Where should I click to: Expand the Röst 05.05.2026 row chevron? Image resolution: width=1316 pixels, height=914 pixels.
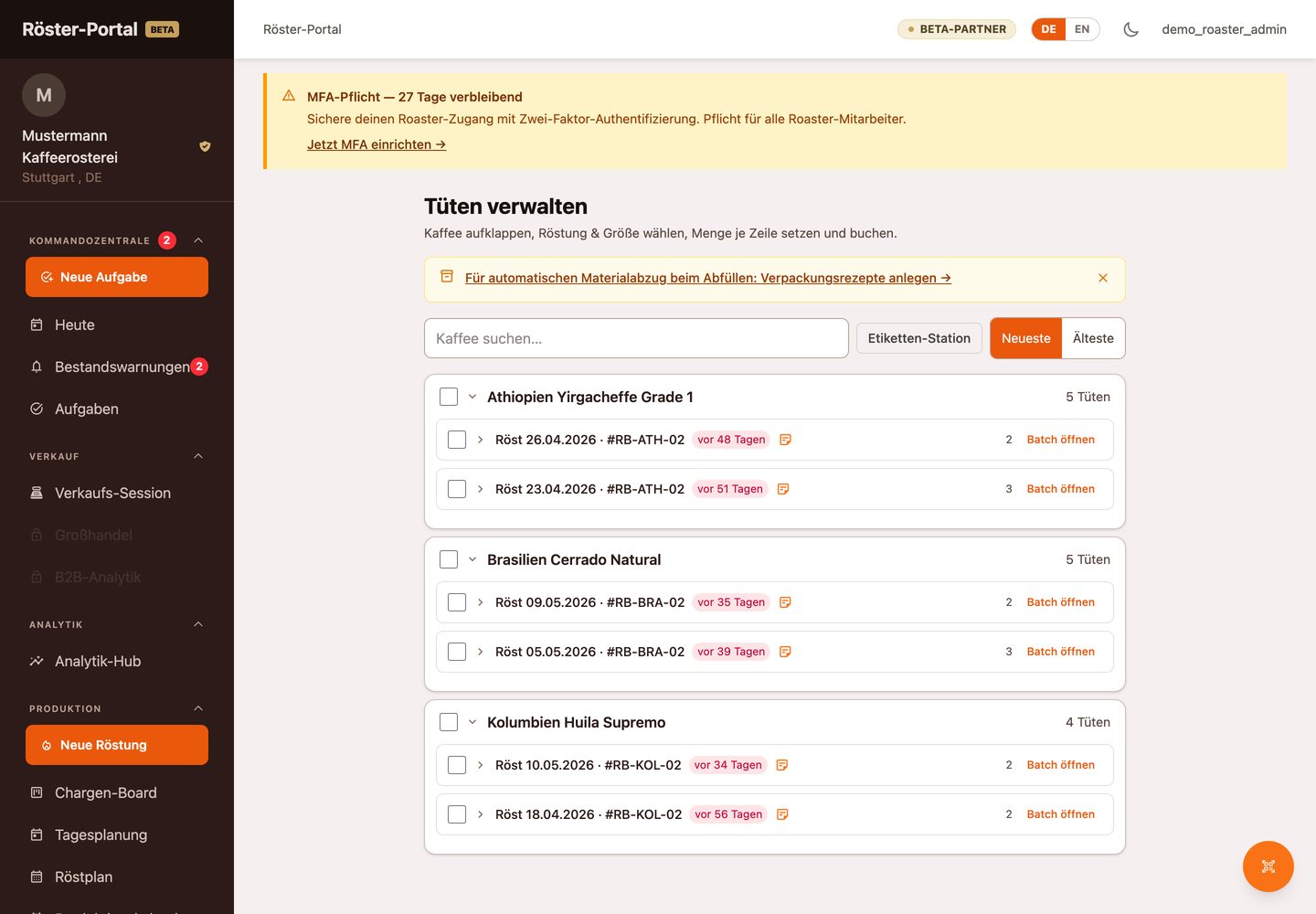tap(481, 652)
